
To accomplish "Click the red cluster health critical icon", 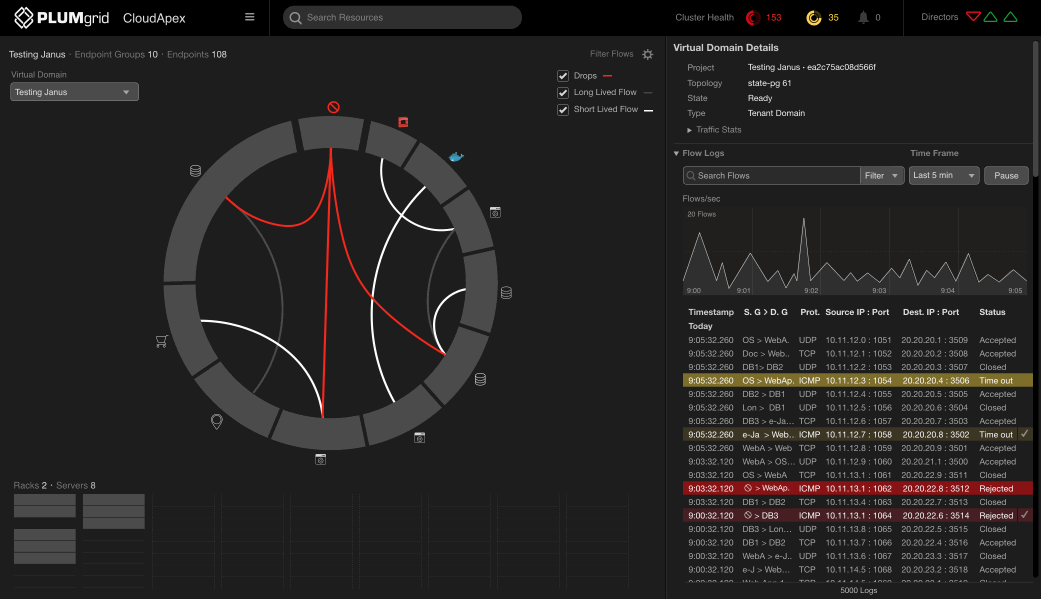I will 753,17.
